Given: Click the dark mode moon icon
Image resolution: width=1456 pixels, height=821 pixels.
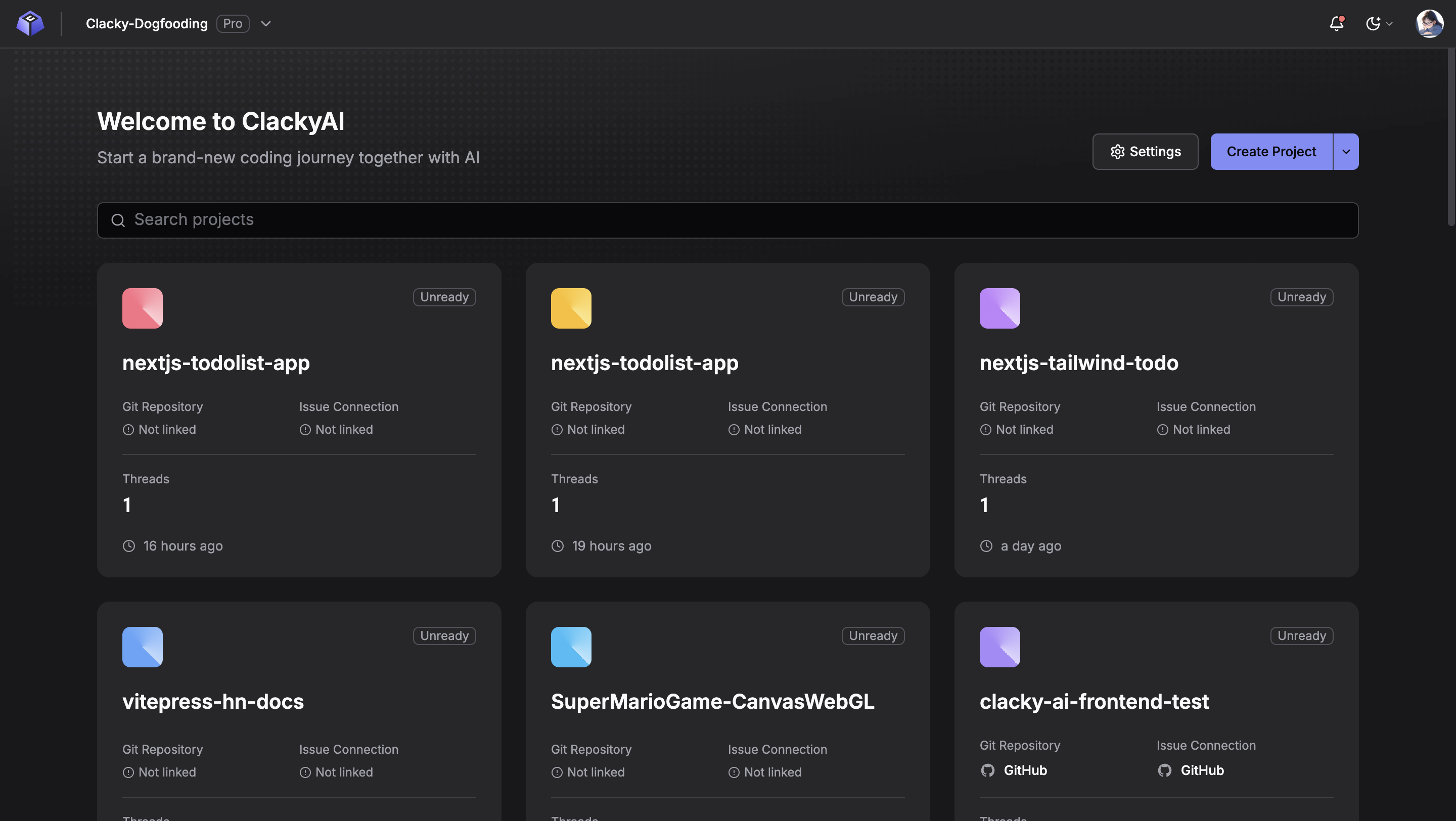Looking at the screenshot, I should point(1373,24).
